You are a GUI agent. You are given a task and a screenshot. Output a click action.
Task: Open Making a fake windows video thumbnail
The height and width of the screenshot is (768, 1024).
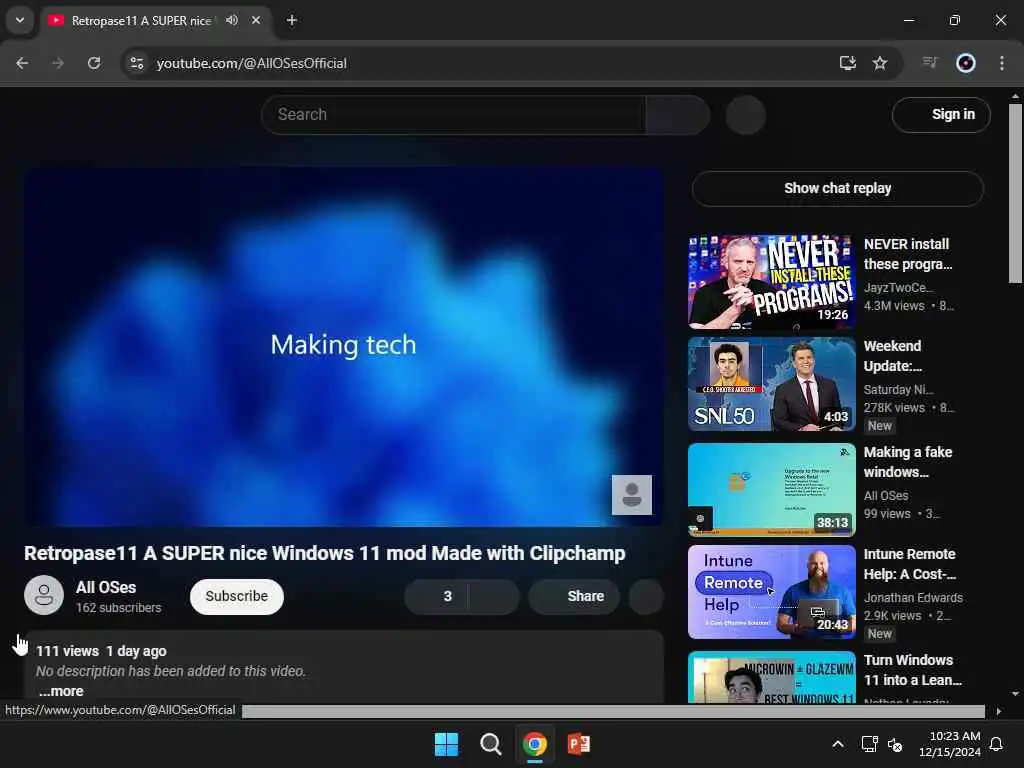click(771, 490)
